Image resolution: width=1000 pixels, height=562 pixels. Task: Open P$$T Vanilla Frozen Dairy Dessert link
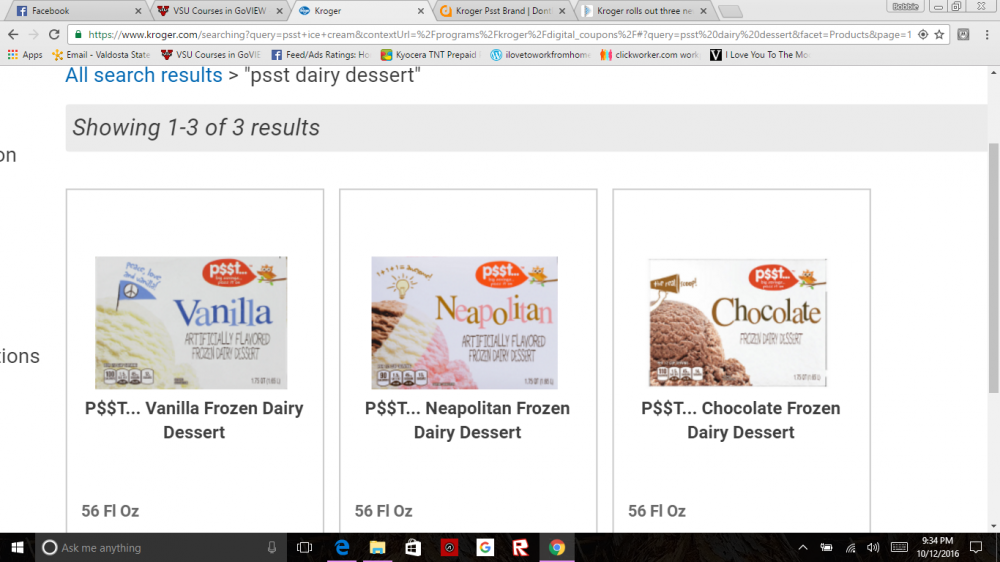(x=194, y=420)
